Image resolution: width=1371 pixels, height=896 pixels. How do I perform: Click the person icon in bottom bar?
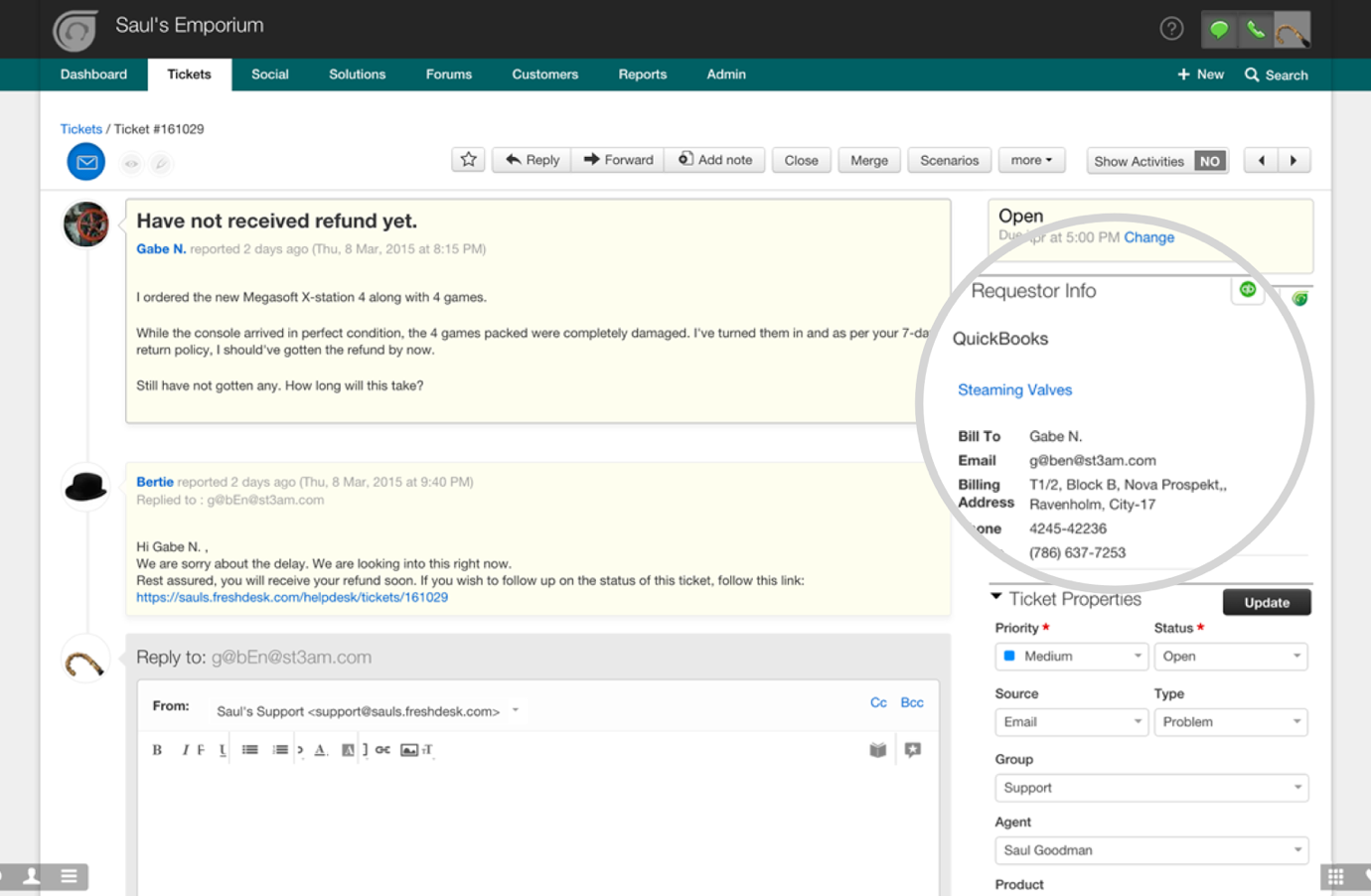point(32,875)
